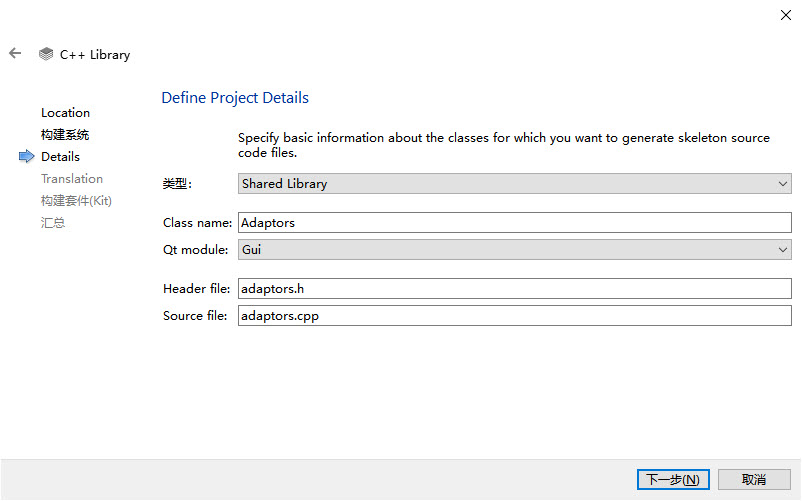
Task: Select the Translation step in sidebar
Action: tap(72, 178)
